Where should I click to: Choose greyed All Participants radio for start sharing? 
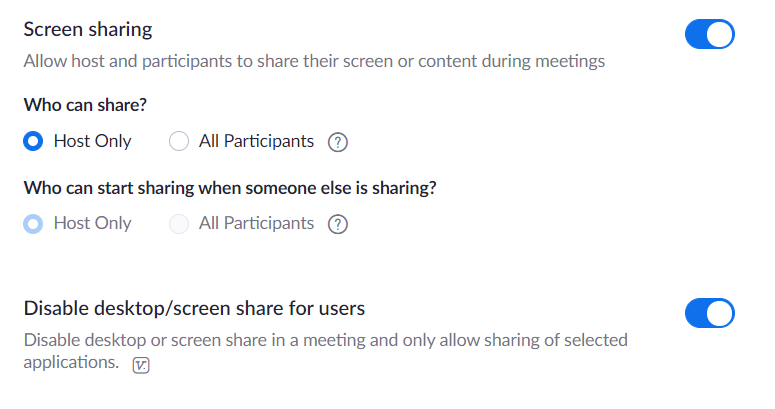point(178,224)
